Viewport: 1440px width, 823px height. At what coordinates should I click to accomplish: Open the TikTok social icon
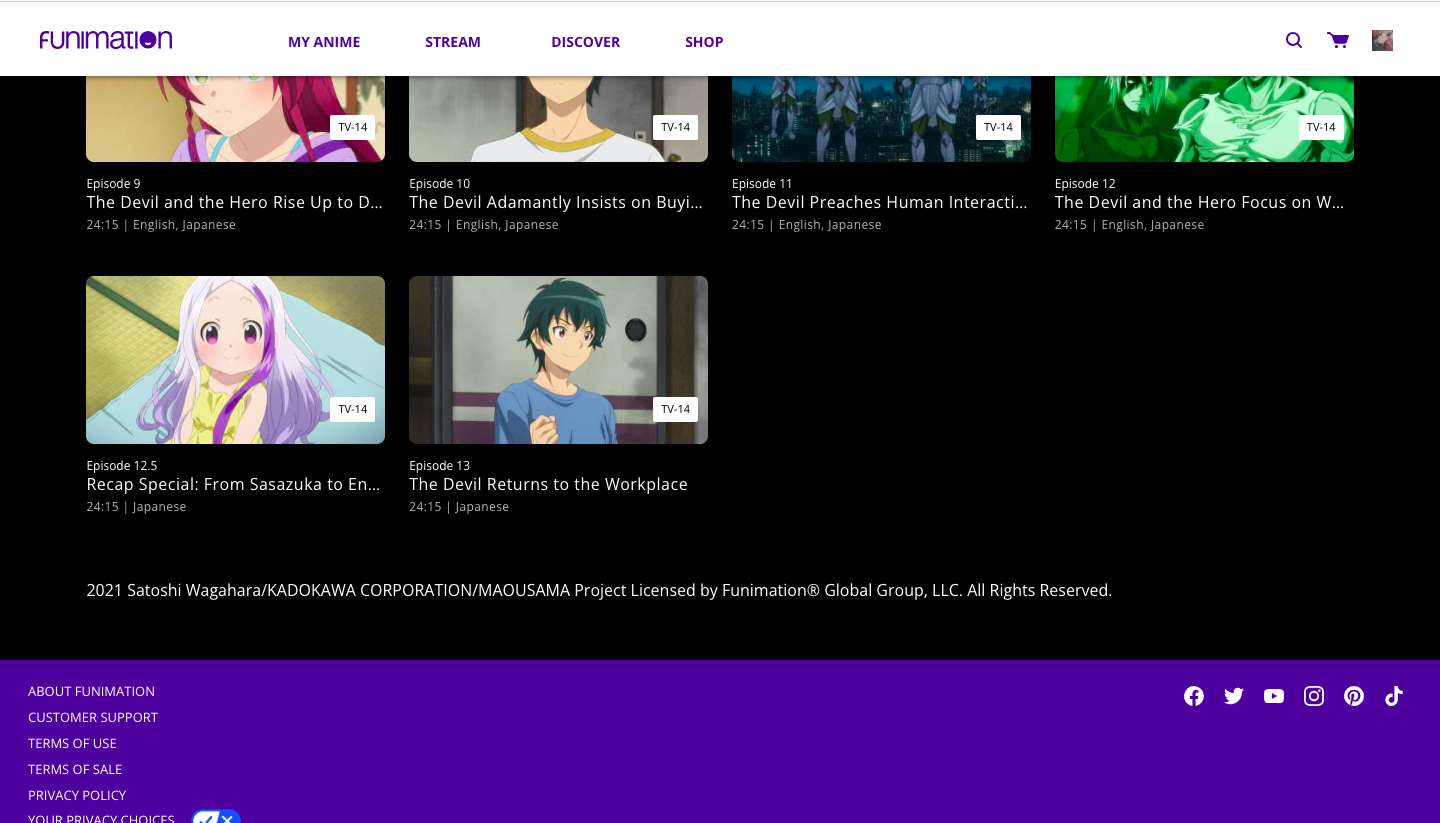point(1394,696)
